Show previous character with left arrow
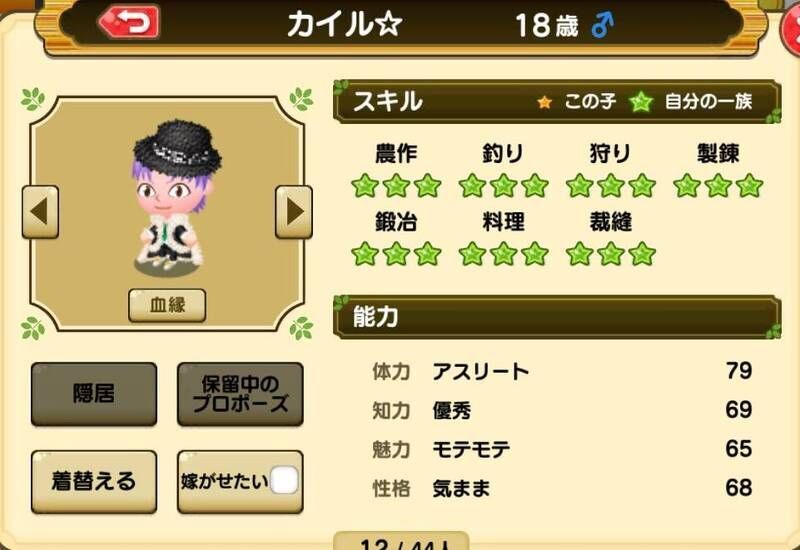This screenshot has height=550, width=800. (x=40, y=212)
